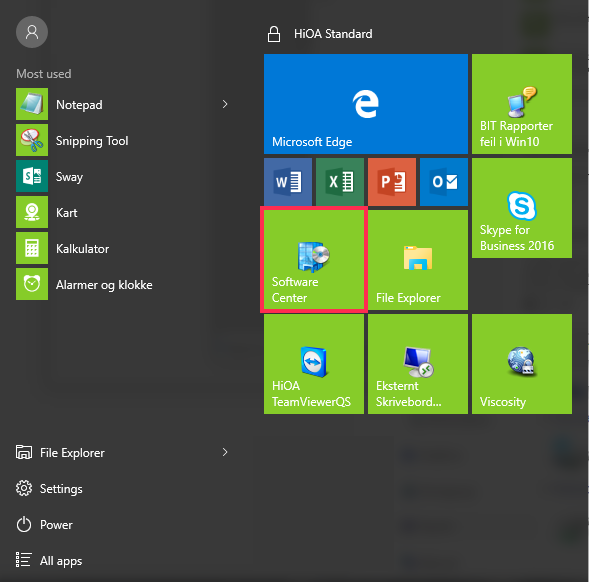
Task: Open the Outlook tile
Action: 444,182
